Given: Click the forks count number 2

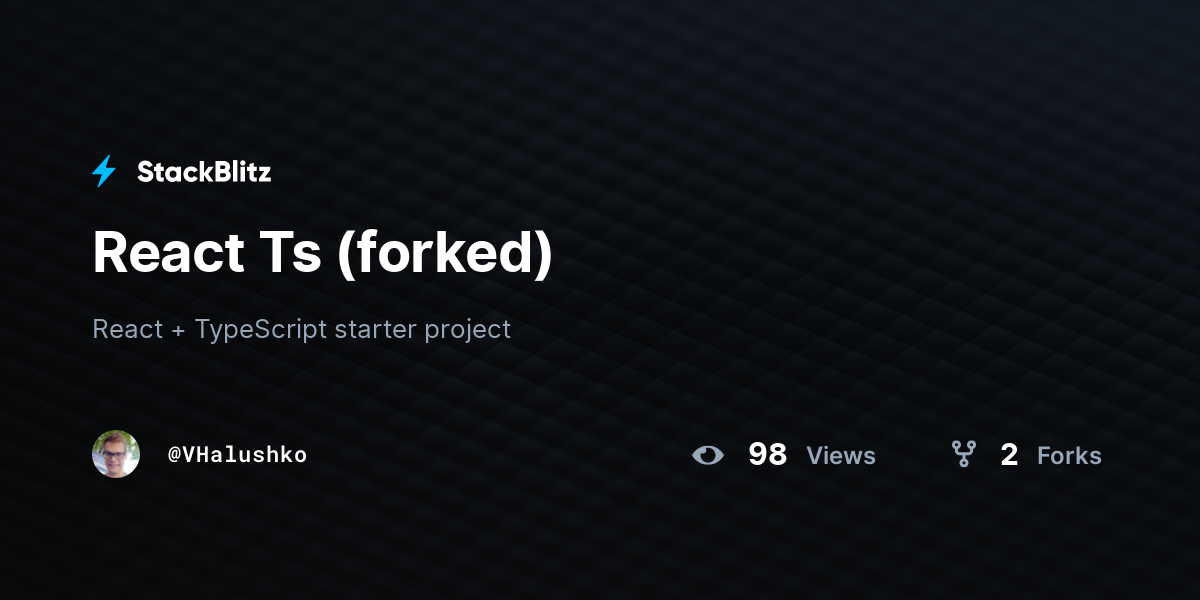Looking at the screenshot, I should coord(1009,456).
